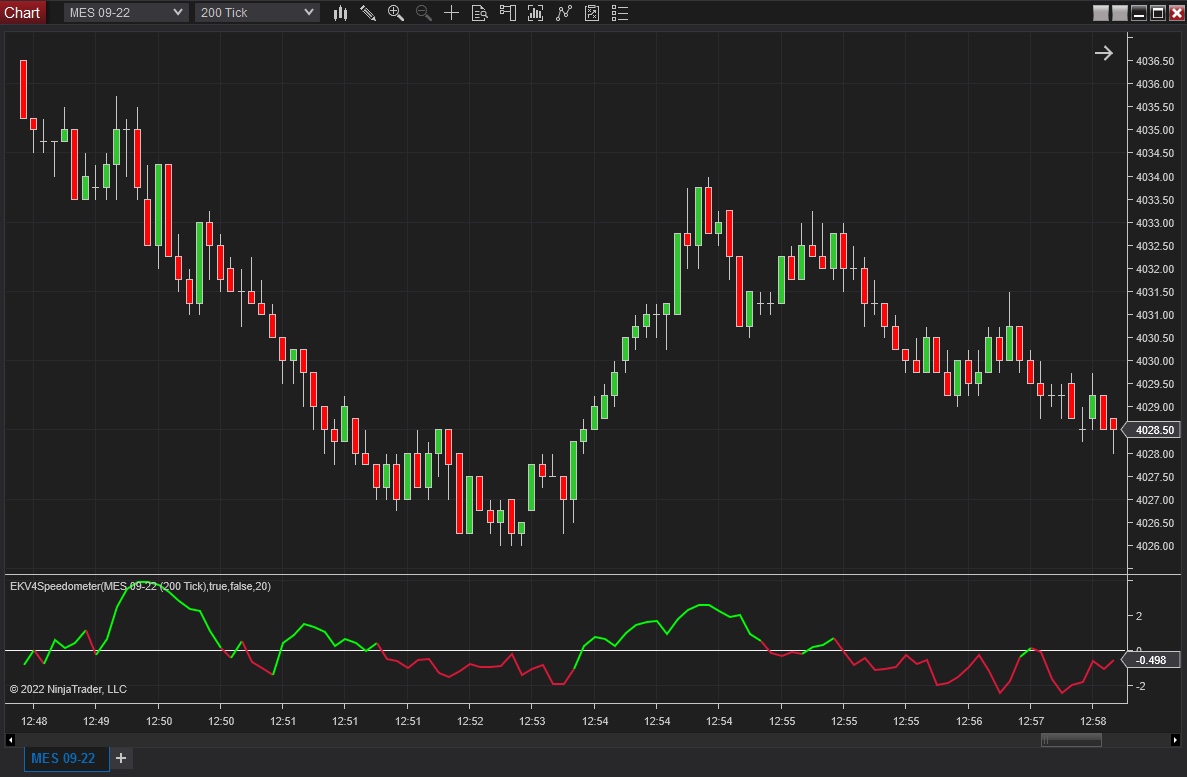
Task: Click the NinjaTrader copyright text
Action: pos(68,689)
